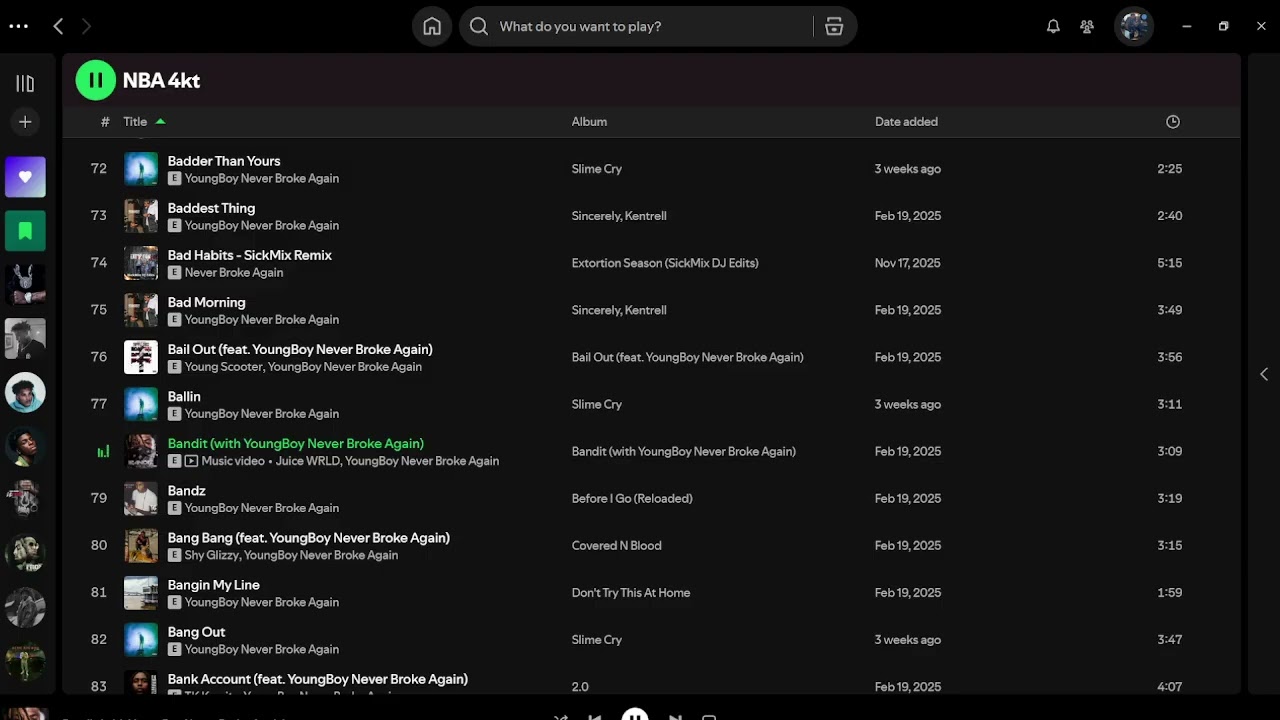Select the Badder Than Yours track title
This screenshot has width=1280, height=720.
(x=224, y=161)
